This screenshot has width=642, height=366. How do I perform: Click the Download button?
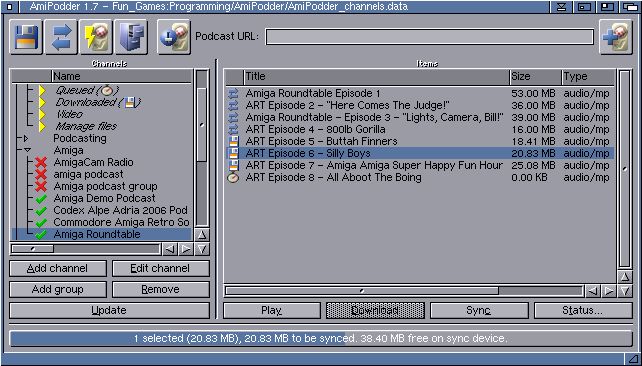pyautogui.click(x=375, y=311)
